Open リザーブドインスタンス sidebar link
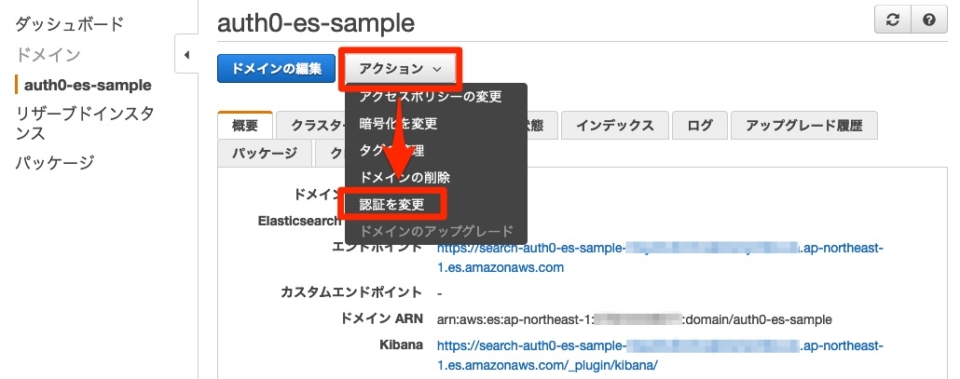This screenshot has height=379, width=960. (x=84, y=123)
